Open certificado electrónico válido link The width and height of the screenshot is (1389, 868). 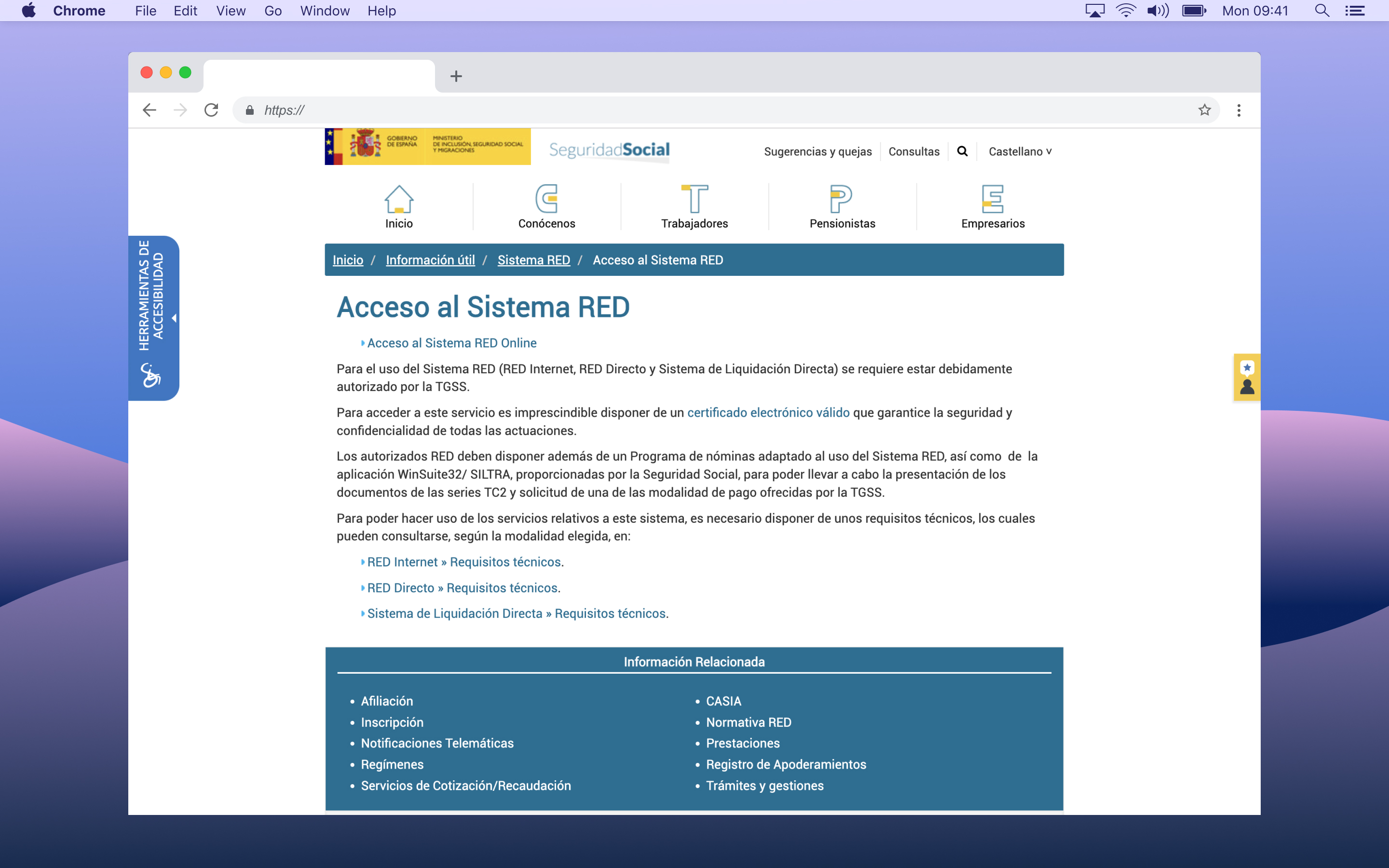769,413
